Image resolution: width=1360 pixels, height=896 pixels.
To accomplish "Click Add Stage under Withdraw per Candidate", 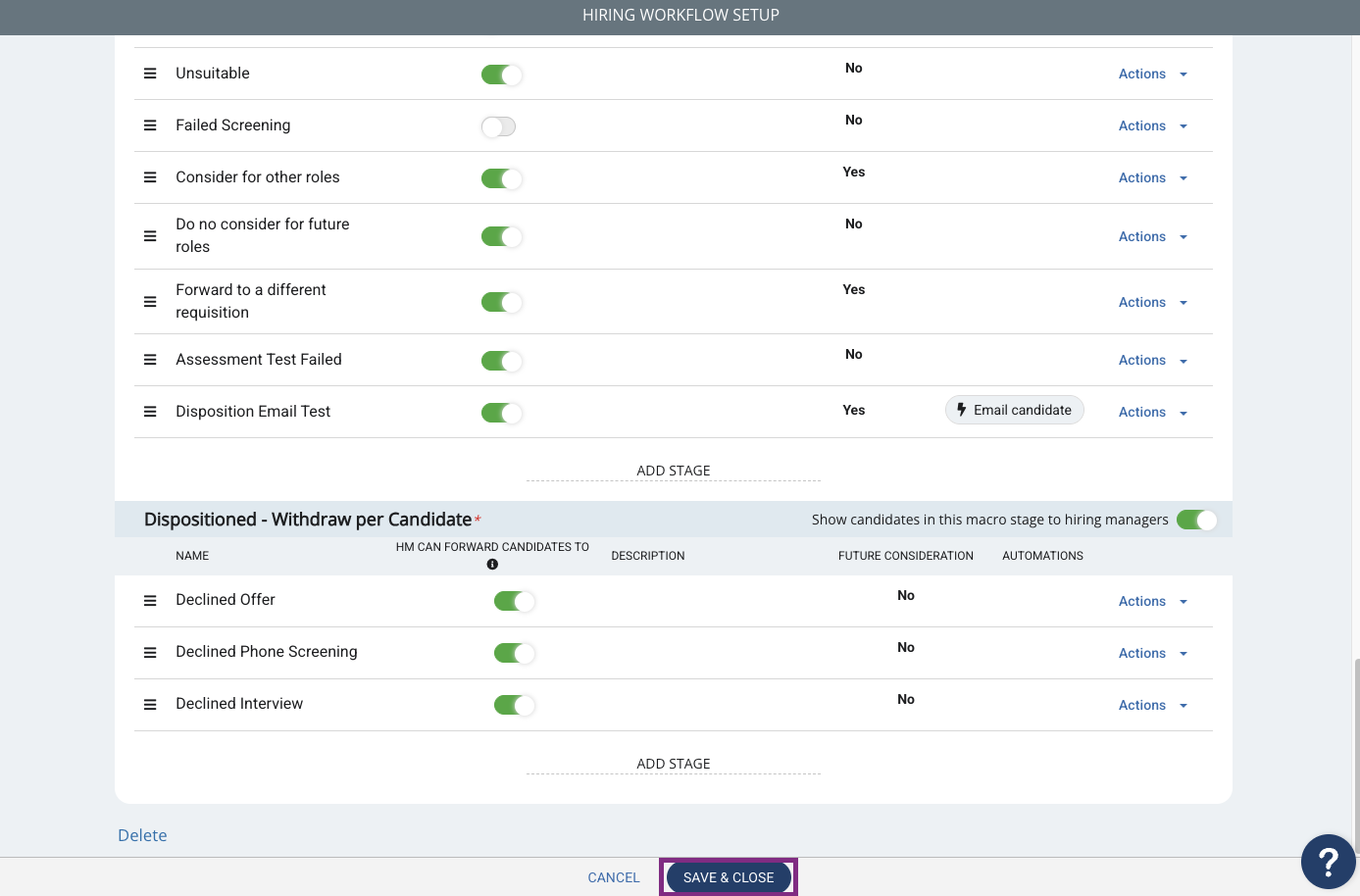I will [674, 764].
